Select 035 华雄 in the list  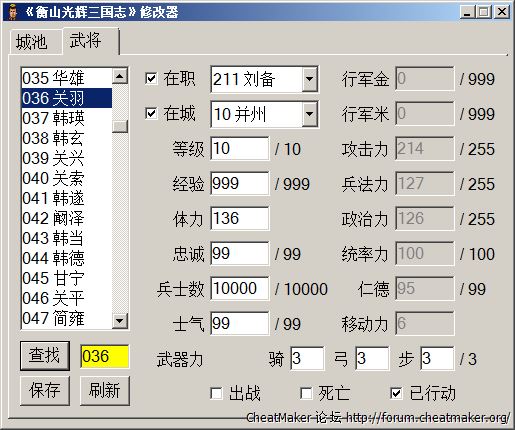[67, 78]
